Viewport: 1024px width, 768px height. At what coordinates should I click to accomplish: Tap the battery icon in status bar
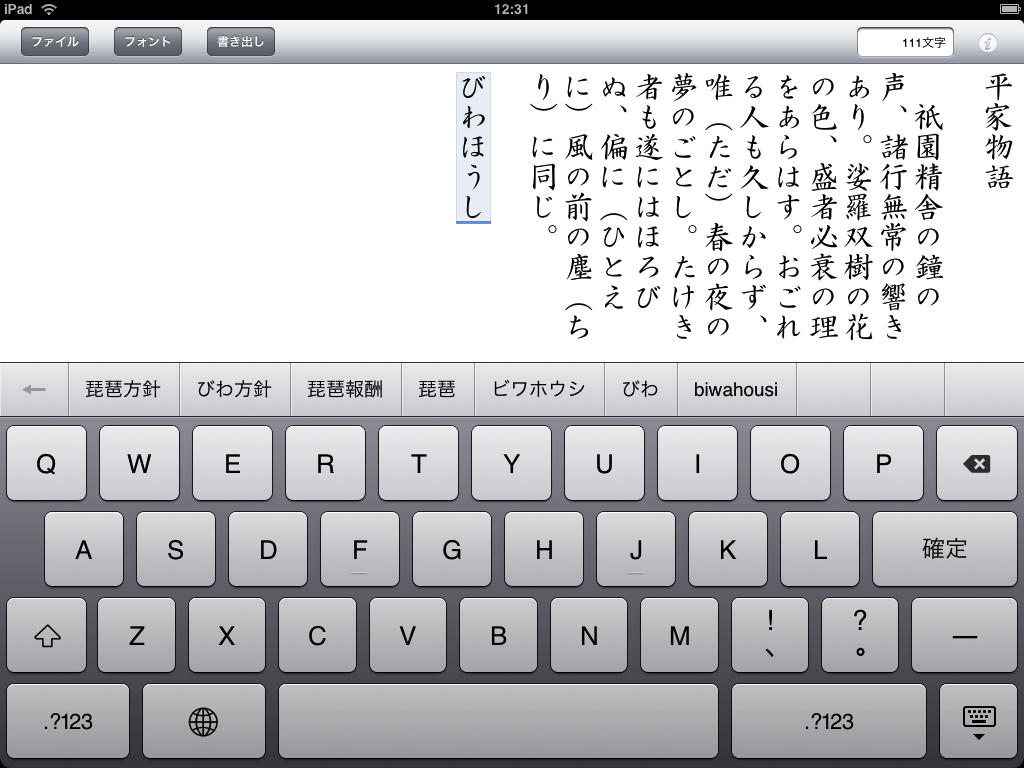point(1010,8)
